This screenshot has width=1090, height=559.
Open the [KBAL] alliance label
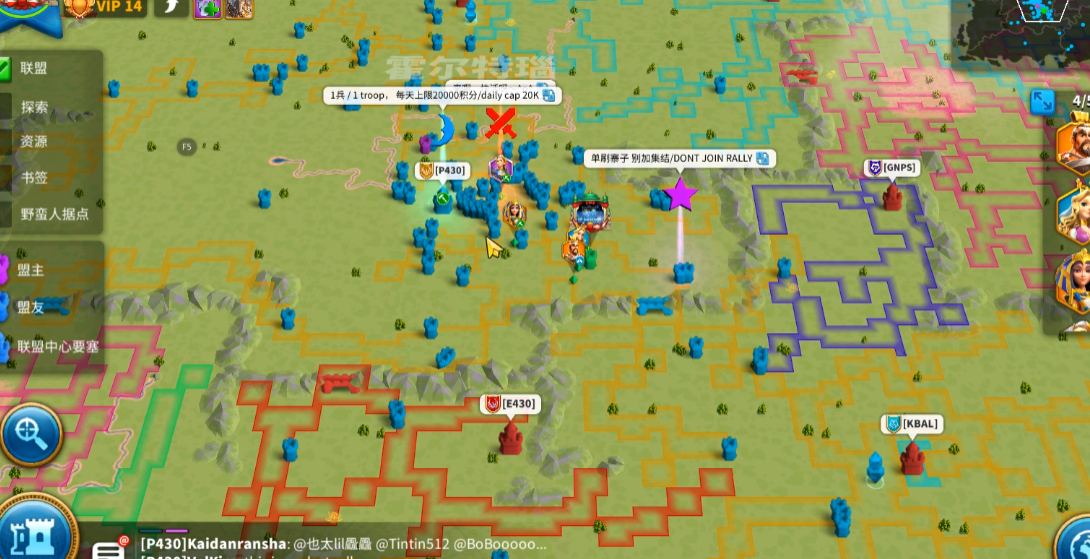(912, 424)
